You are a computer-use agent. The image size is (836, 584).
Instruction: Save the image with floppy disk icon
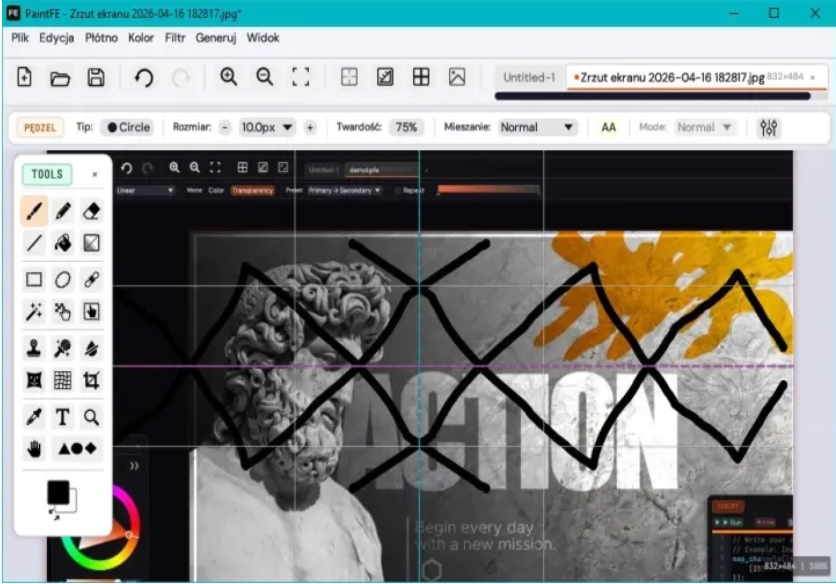point(96,77)
